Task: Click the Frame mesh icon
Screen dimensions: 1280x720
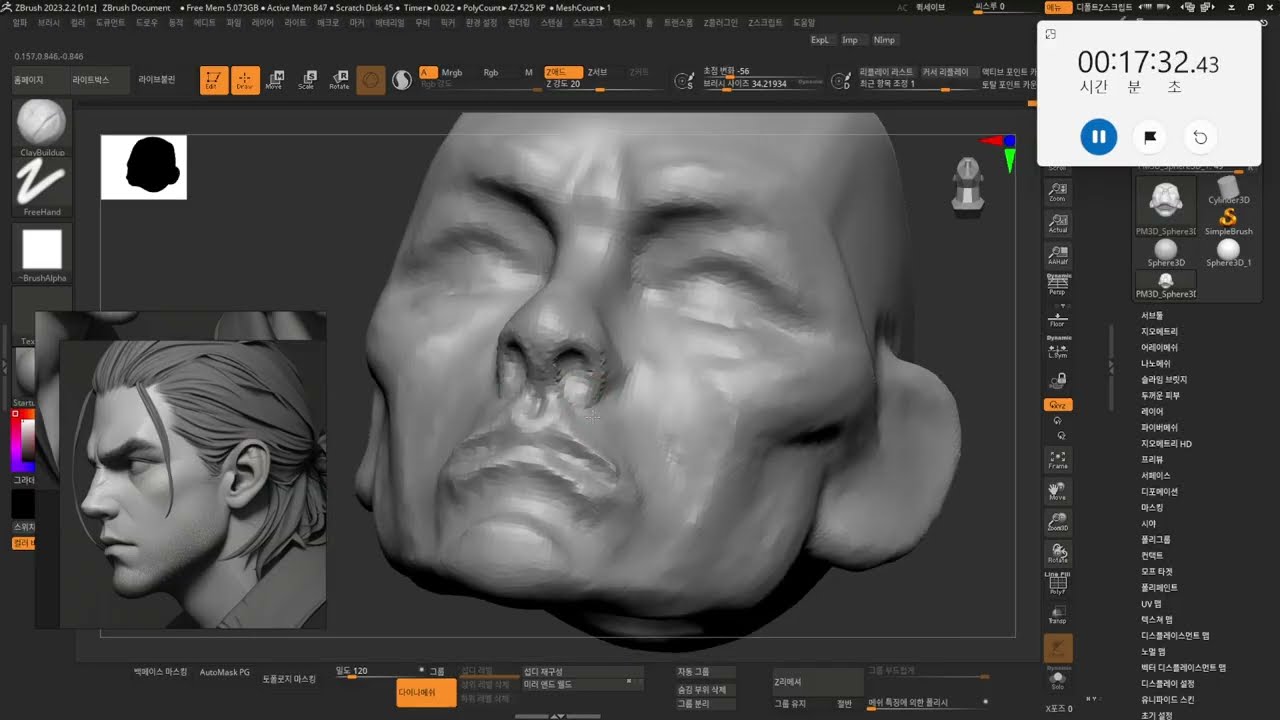Action: pos(1058,460)
